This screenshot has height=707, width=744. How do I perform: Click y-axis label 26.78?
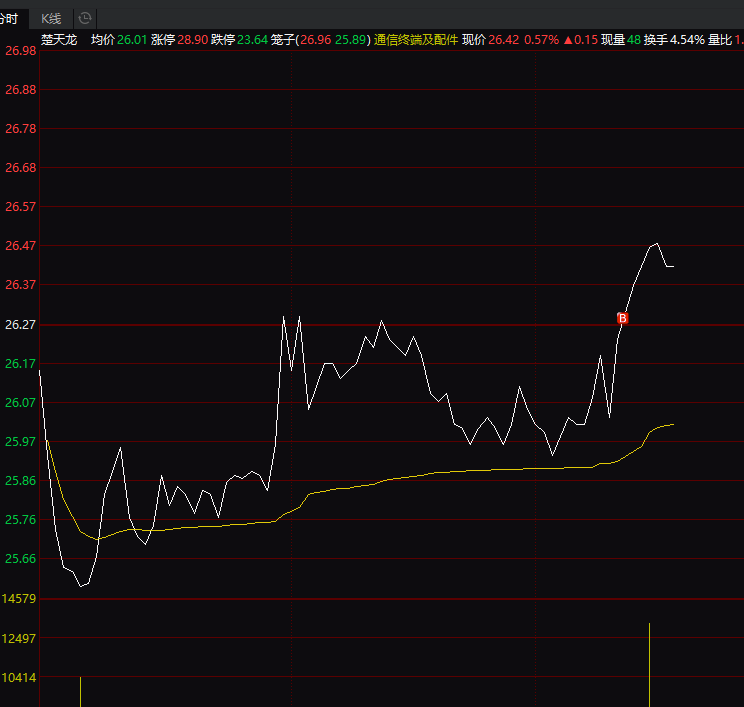click(20, 129)
